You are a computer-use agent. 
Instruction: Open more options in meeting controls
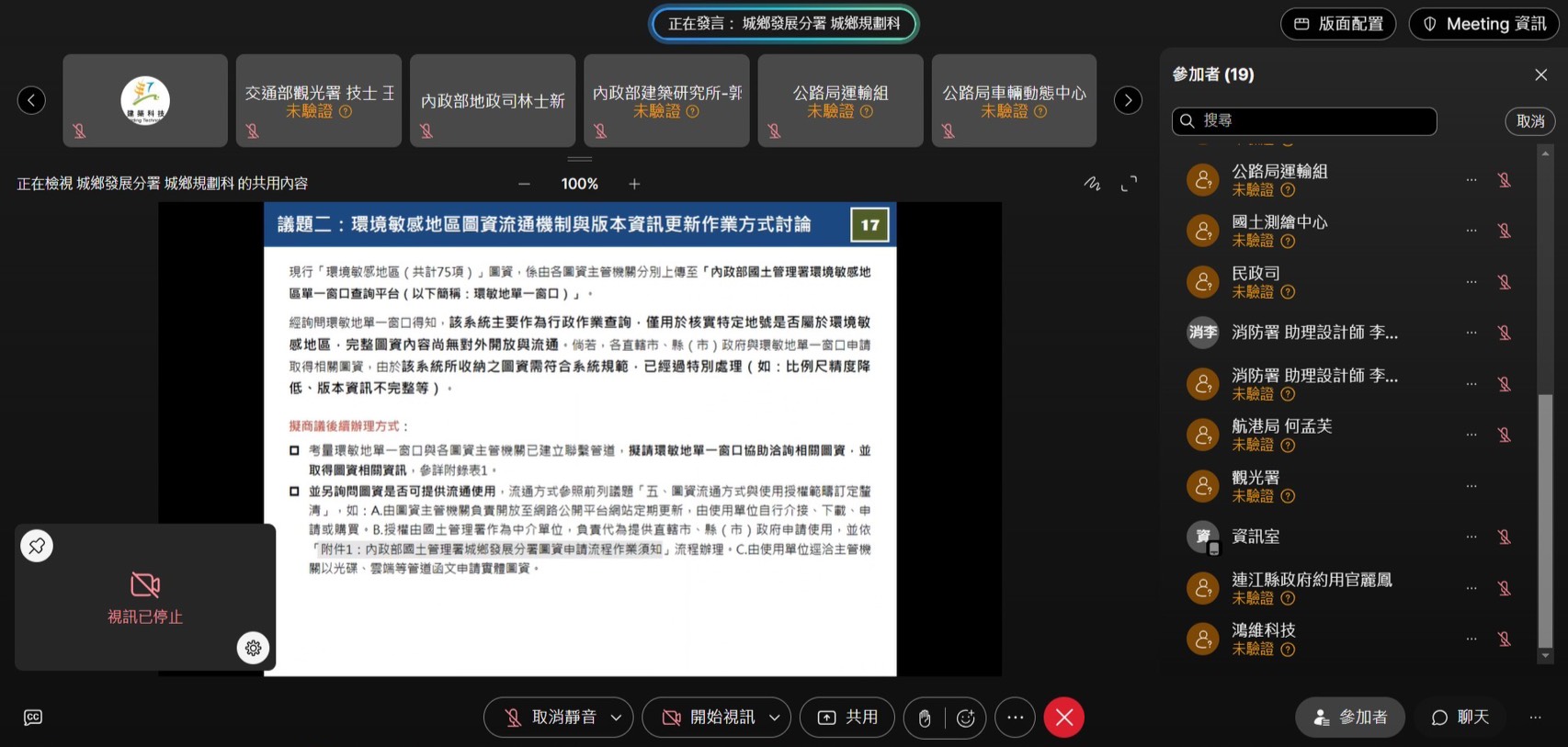click(1015, 718)
